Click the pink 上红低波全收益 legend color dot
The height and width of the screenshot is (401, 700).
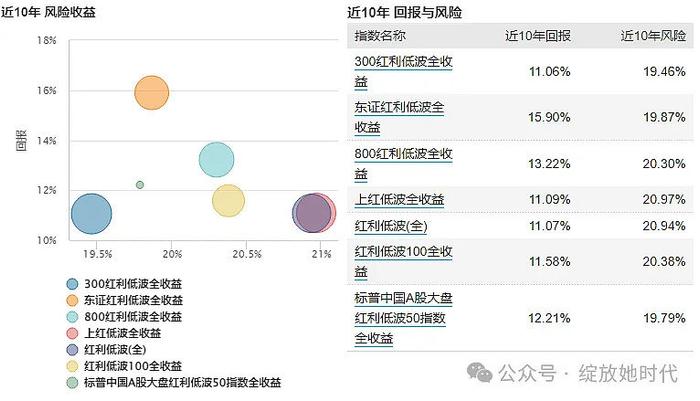pyautogui.click(x=72, y=333)
